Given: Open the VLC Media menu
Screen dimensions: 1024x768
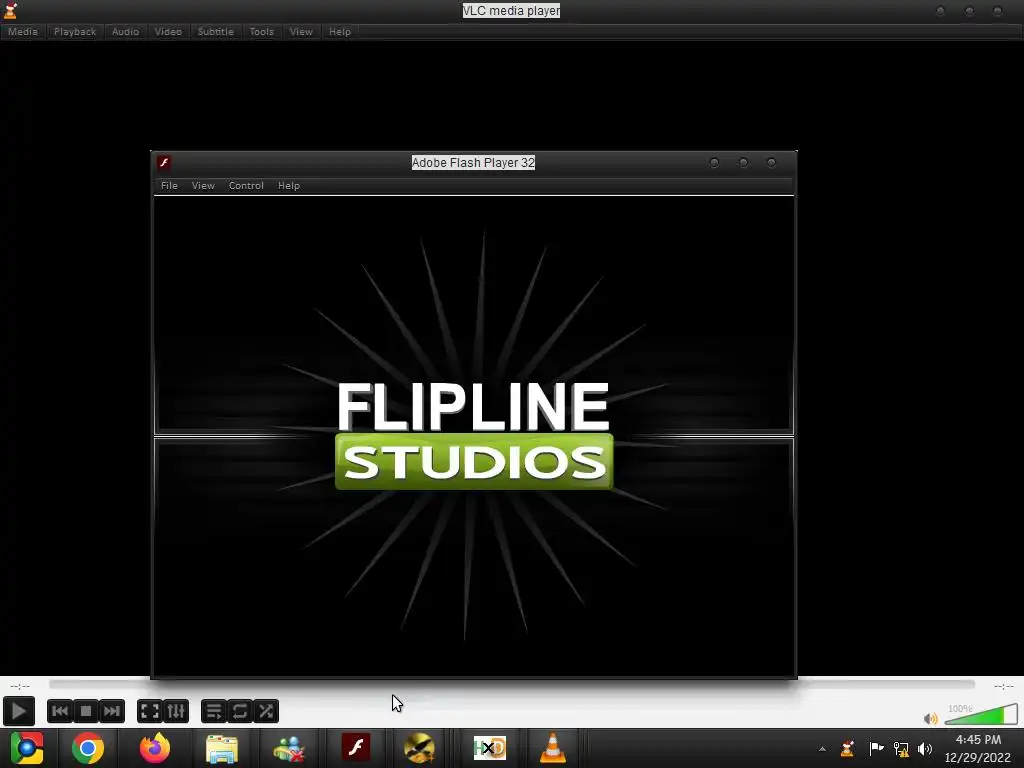Looking at the screenshot, I should [x=23, y=31].
